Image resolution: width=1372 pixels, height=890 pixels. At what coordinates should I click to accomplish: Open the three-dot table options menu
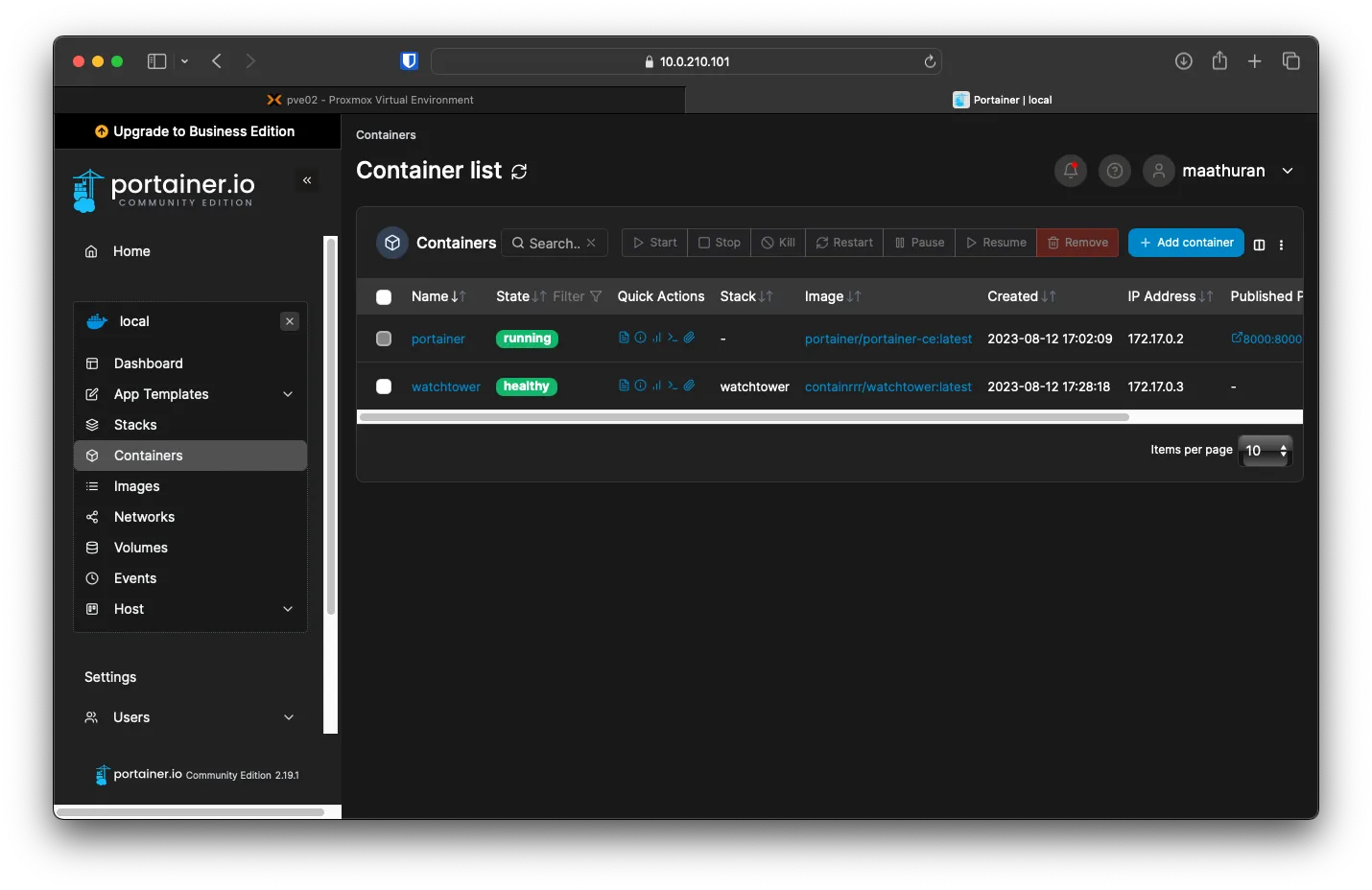[1281, 245]
